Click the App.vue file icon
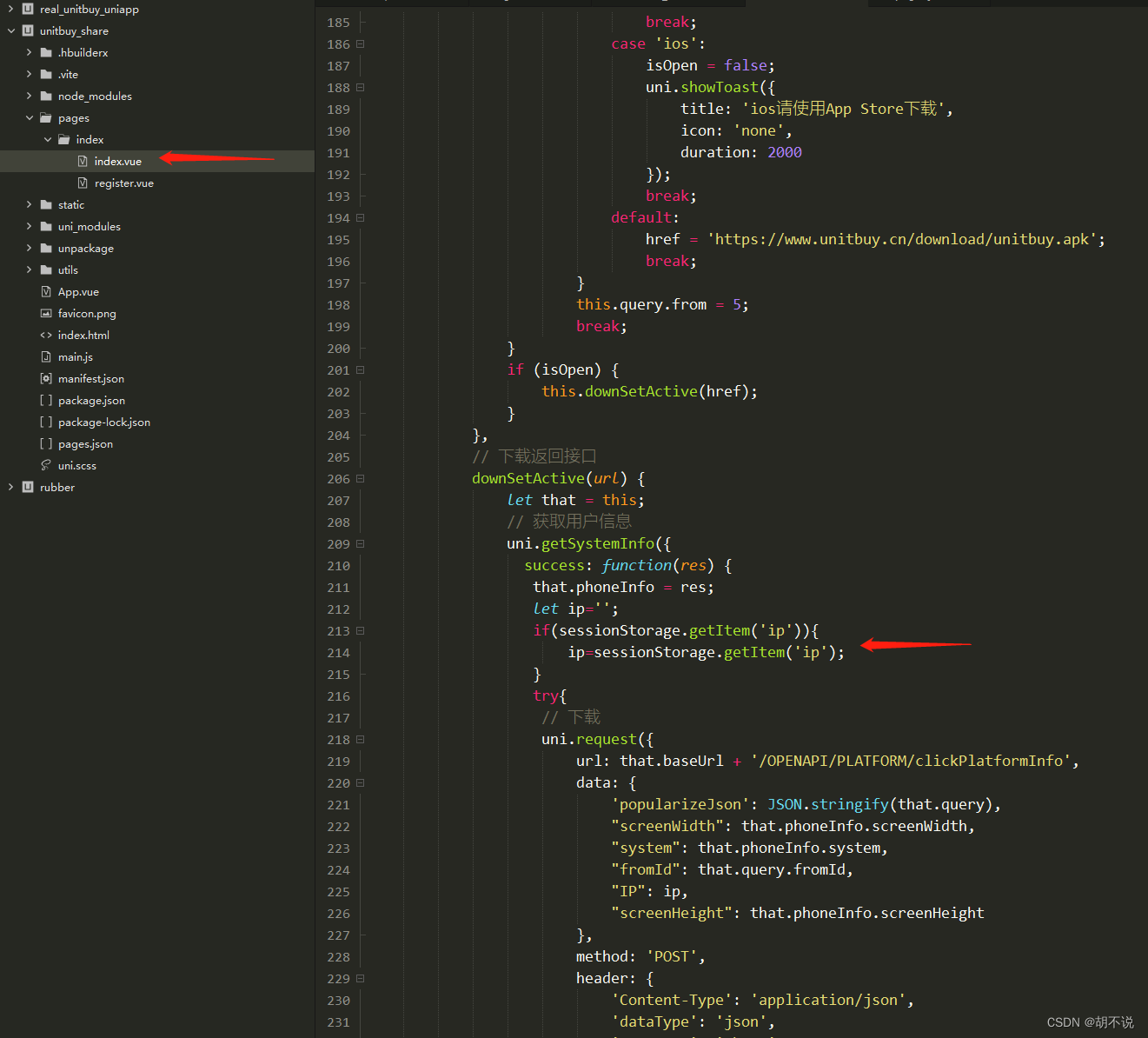Screen dimensions: 1148x1038 (46, 291)
